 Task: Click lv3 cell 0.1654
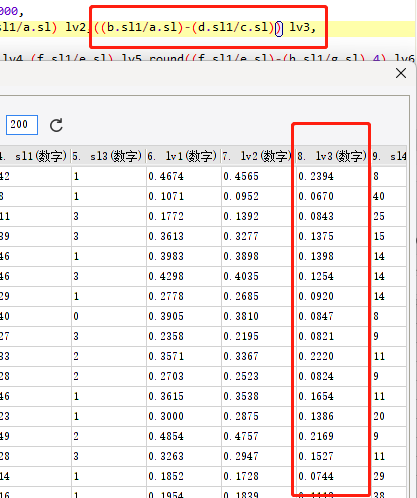coord(333,396)
